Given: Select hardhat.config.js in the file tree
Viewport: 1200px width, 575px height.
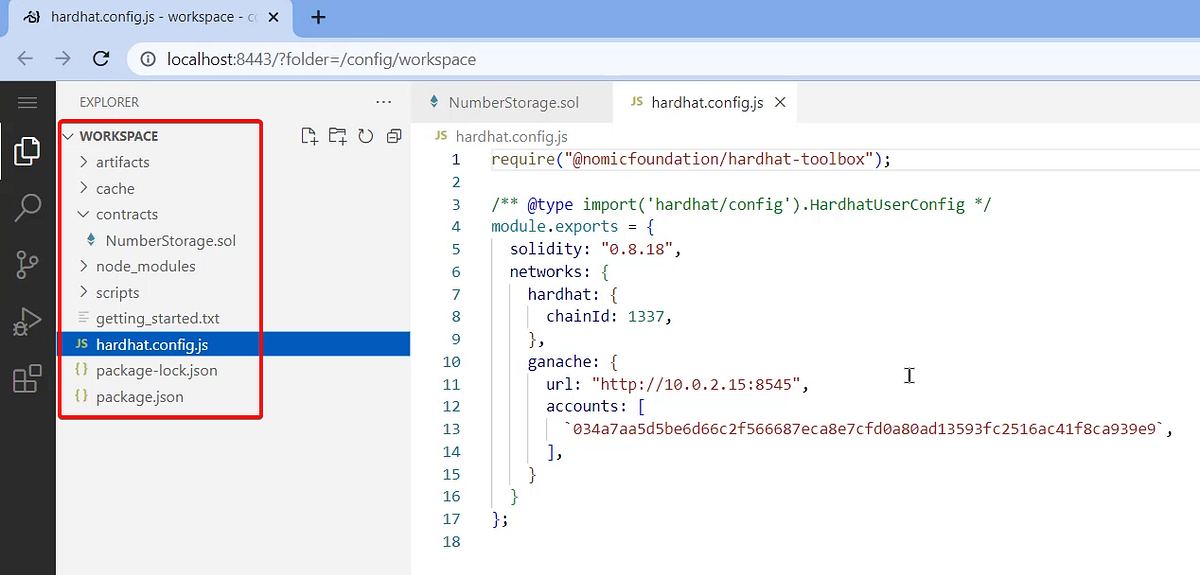Looking at the screenshot, I should pyautogui.click(x=233, y=344).
